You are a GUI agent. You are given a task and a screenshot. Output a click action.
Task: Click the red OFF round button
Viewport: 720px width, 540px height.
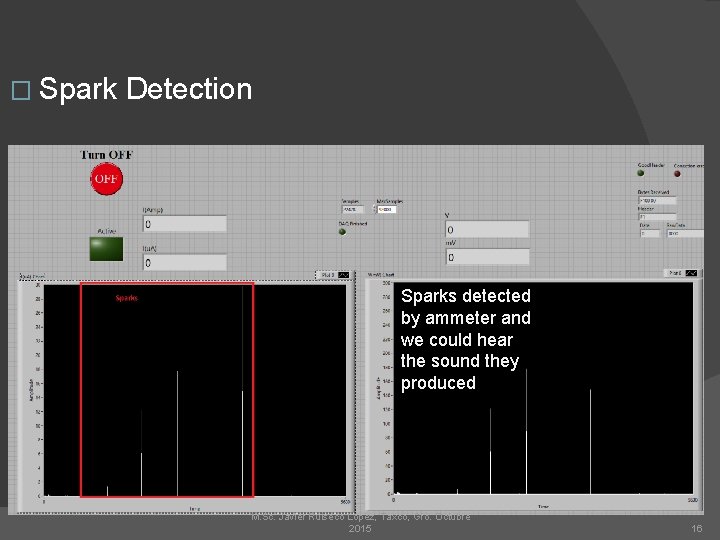pyautogui.click(x=107, y=179)
